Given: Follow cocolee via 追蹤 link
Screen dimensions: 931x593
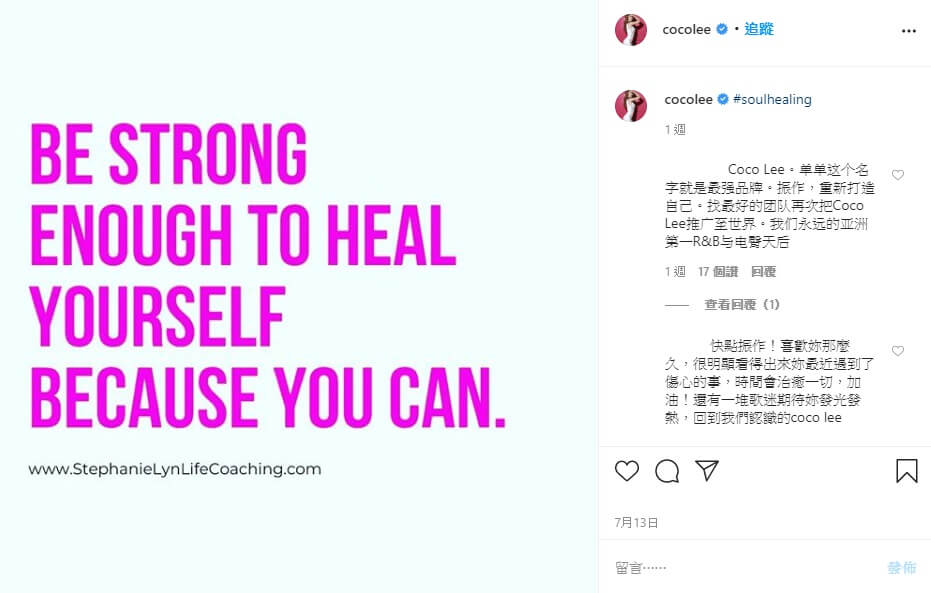Looking at the screenshot, I should 759,29.
